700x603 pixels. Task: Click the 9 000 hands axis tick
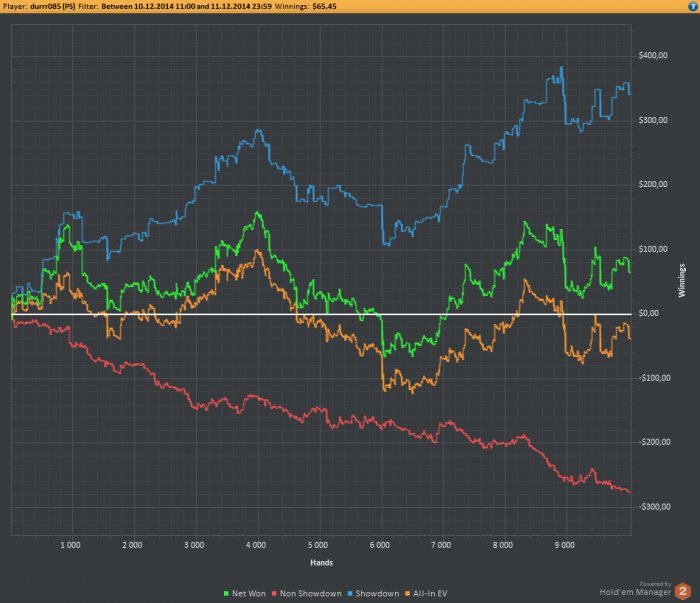point(565,545)
